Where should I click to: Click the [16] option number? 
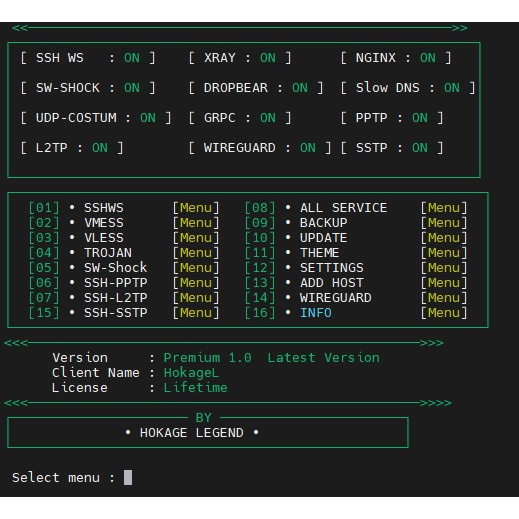260,313
